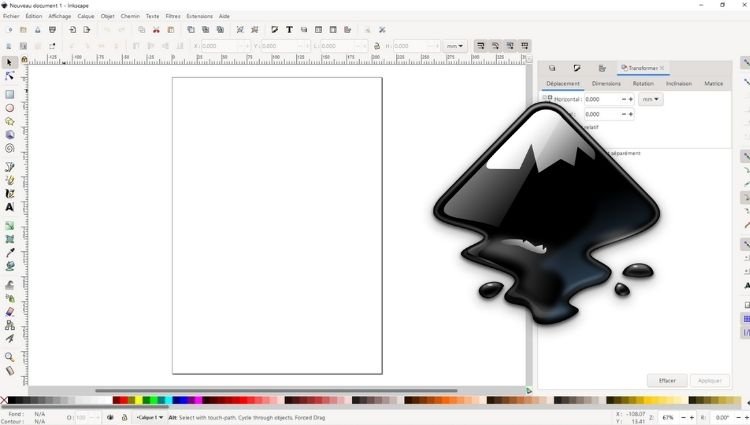The height and width of the screenshot is (425, 750).
Task: Click the Effacer button
Action: (667, 381)
